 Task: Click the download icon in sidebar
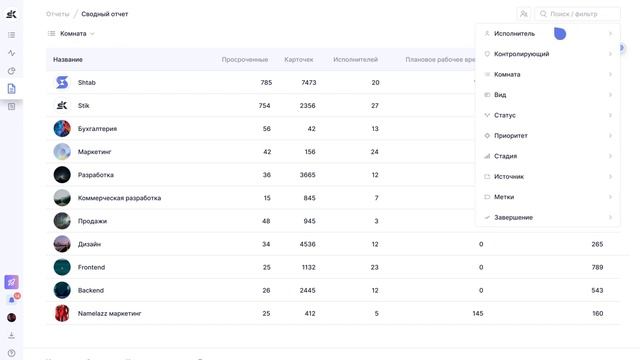coord(11,336)
